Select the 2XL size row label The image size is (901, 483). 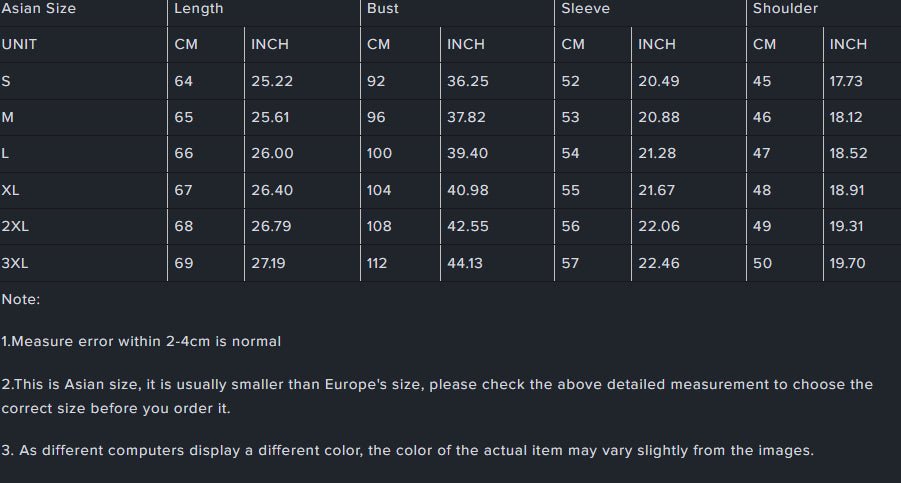click(x=15, y=226)
